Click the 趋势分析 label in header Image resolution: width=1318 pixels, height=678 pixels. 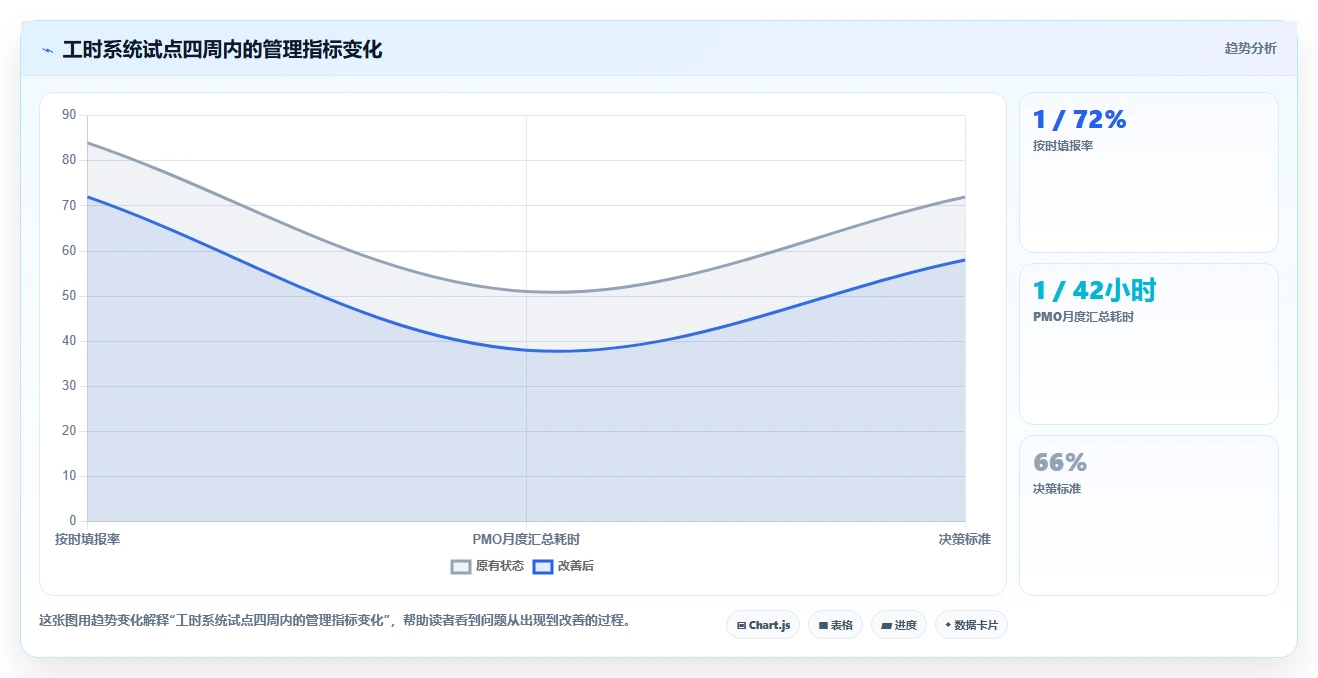(1250, 48)
